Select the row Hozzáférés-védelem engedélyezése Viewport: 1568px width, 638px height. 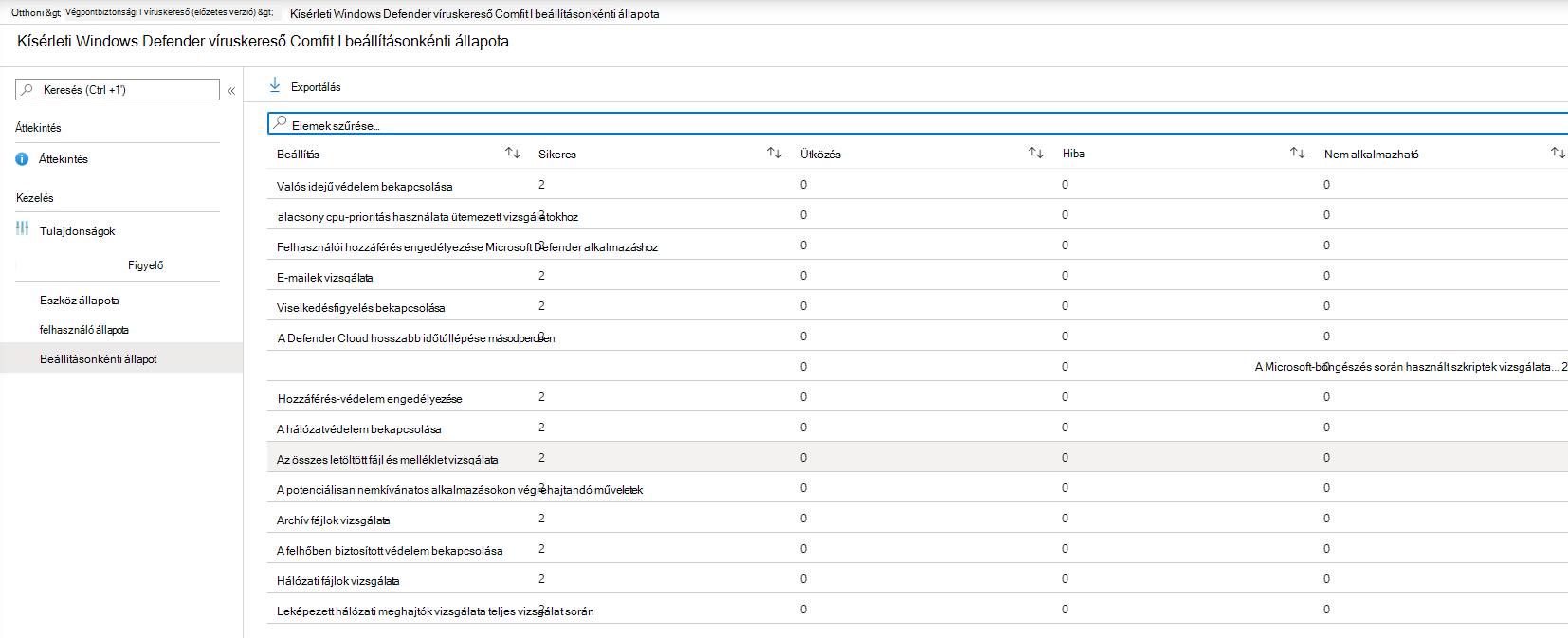pyautogui.click(x=918, y=396)
